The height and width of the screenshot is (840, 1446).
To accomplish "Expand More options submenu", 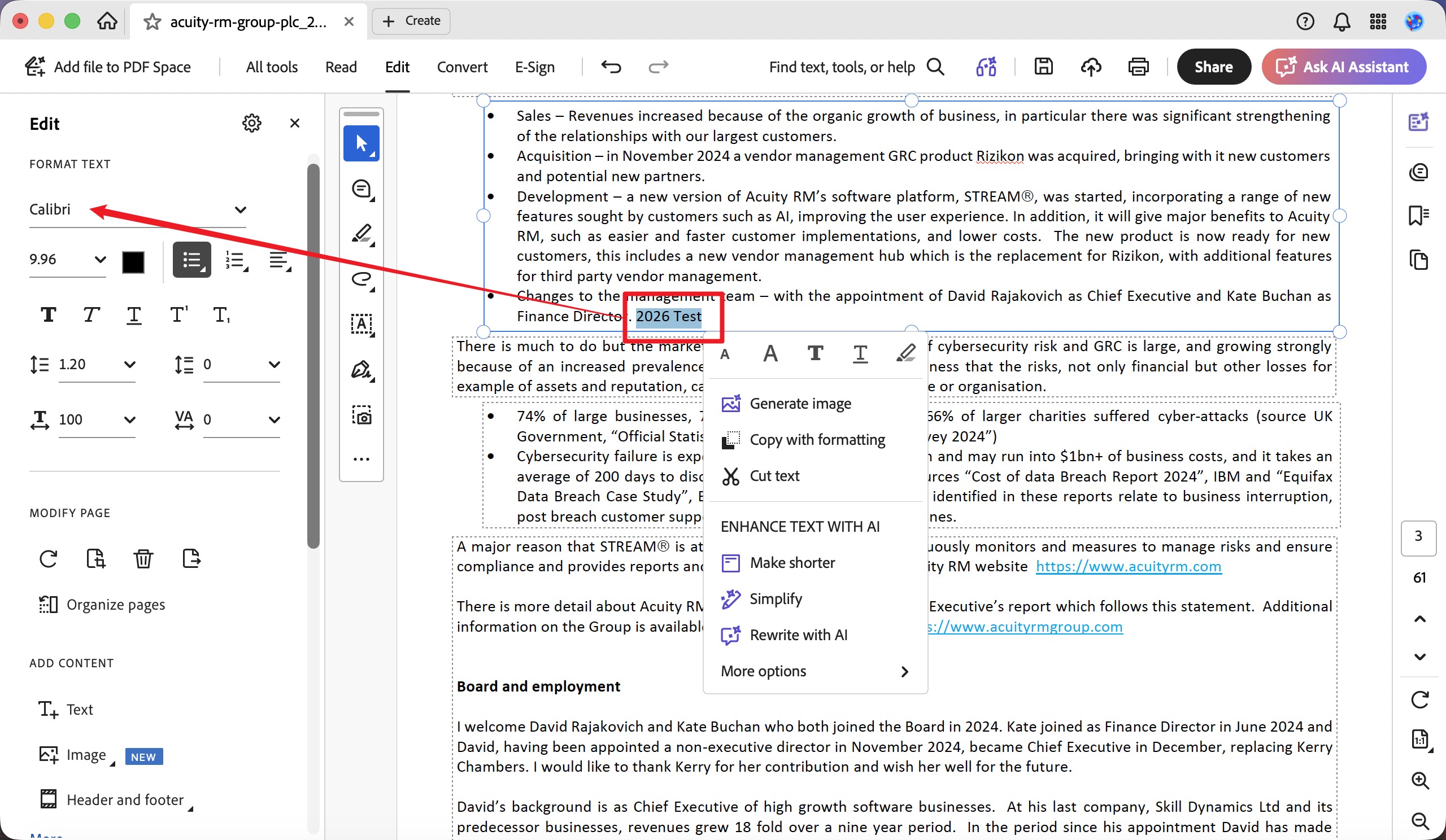I will tap(815, 671).
